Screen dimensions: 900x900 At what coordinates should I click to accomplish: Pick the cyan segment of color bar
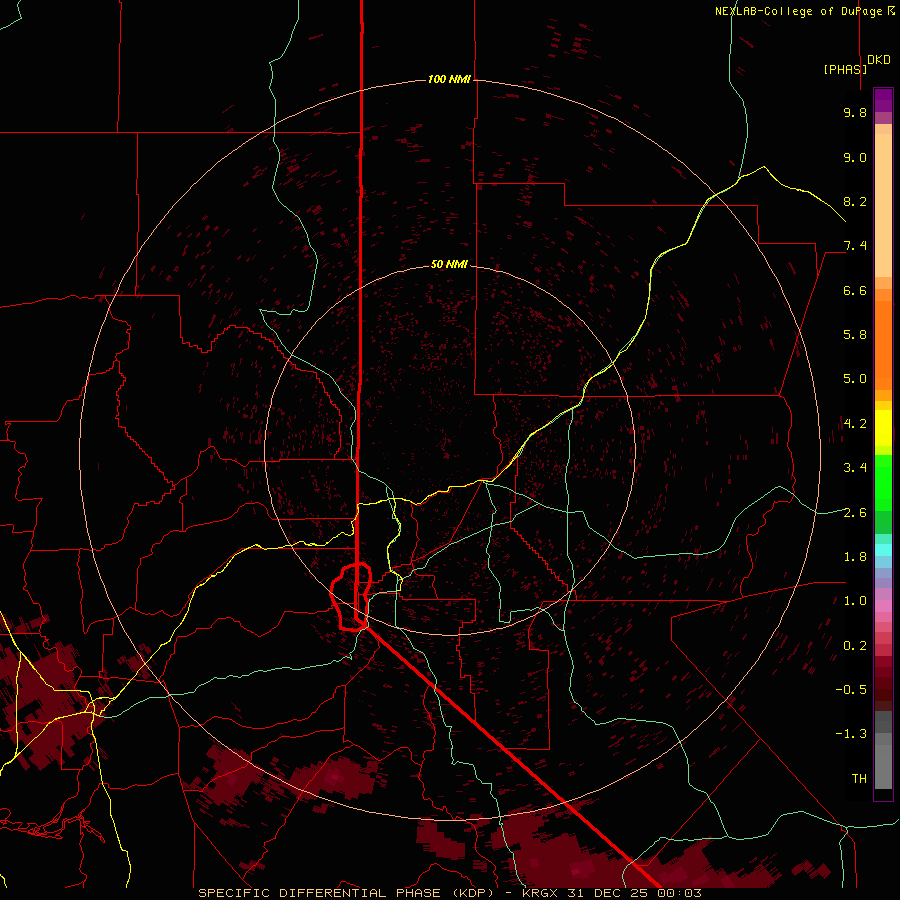pyautogui.click(x=883, y=550)
